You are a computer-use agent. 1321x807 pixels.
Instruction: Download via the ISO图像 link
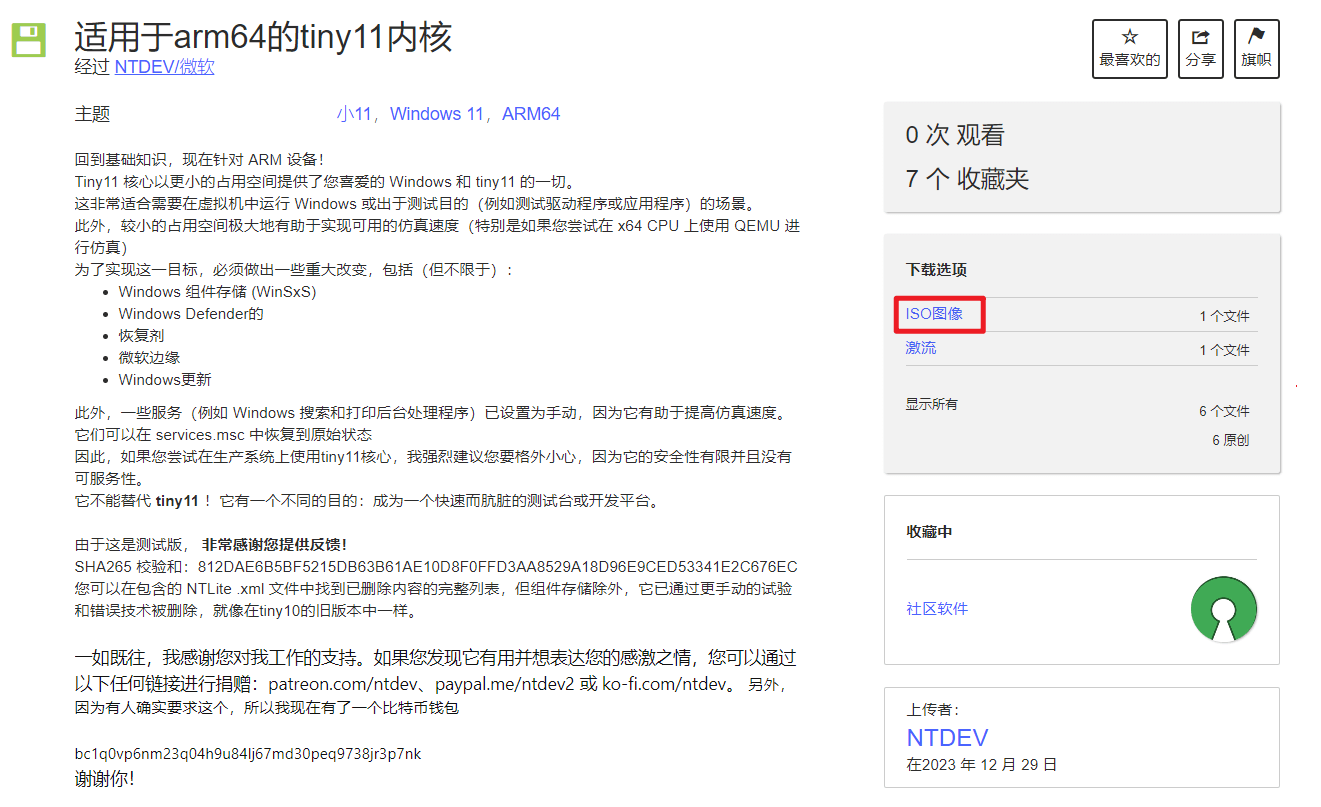coord(937,313)
